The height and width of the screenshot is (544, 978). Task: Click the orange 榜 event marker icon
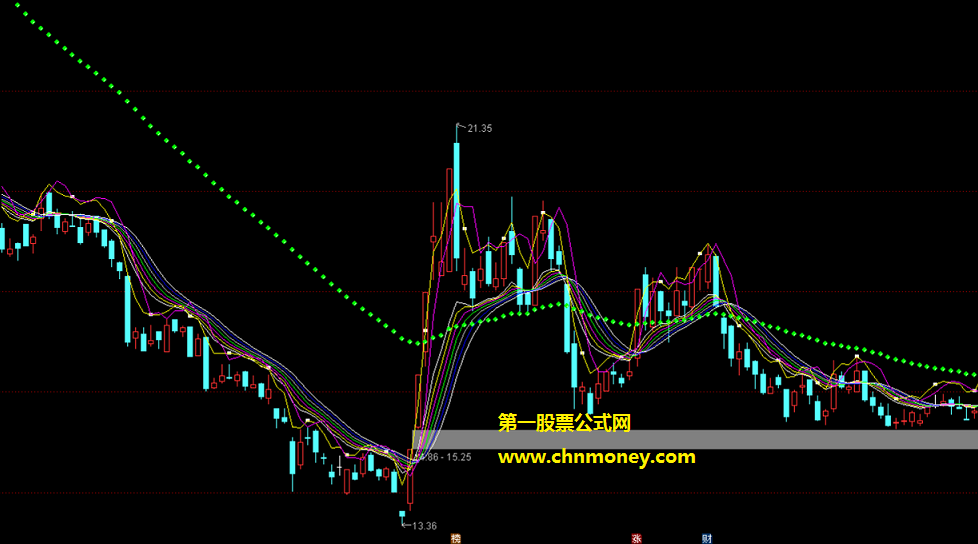coord(456,538)
